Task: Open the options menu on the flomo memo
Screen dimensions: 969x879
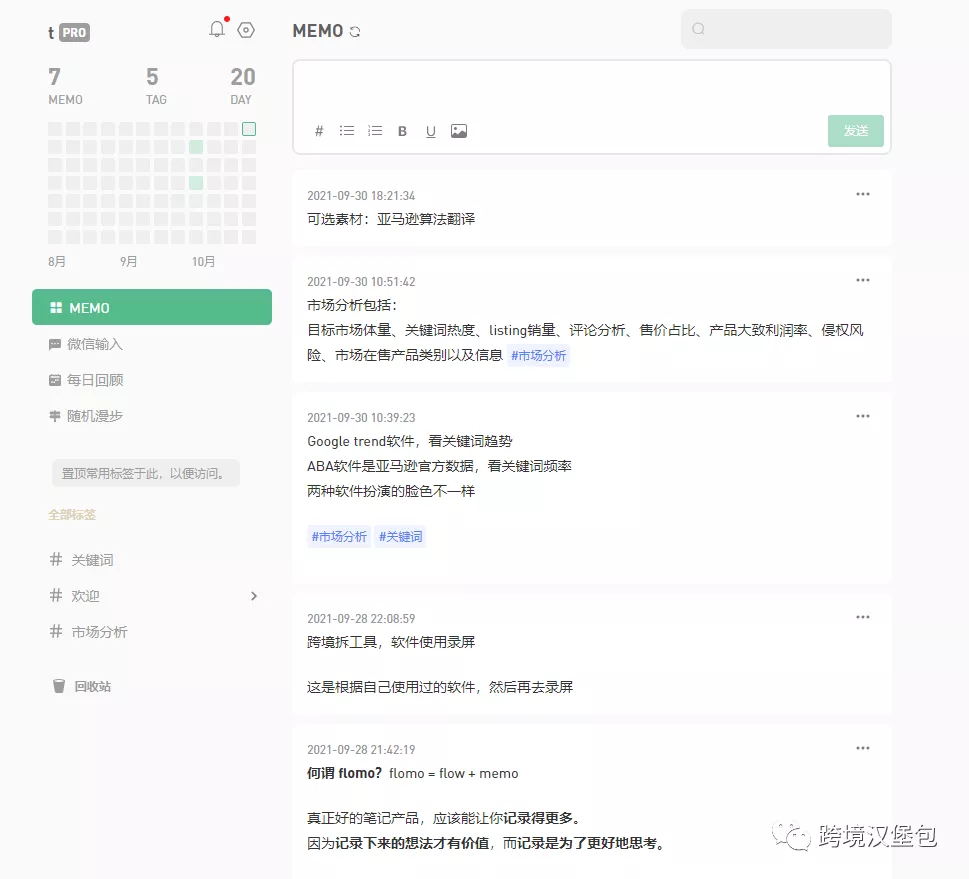Action: pos(862,748)
